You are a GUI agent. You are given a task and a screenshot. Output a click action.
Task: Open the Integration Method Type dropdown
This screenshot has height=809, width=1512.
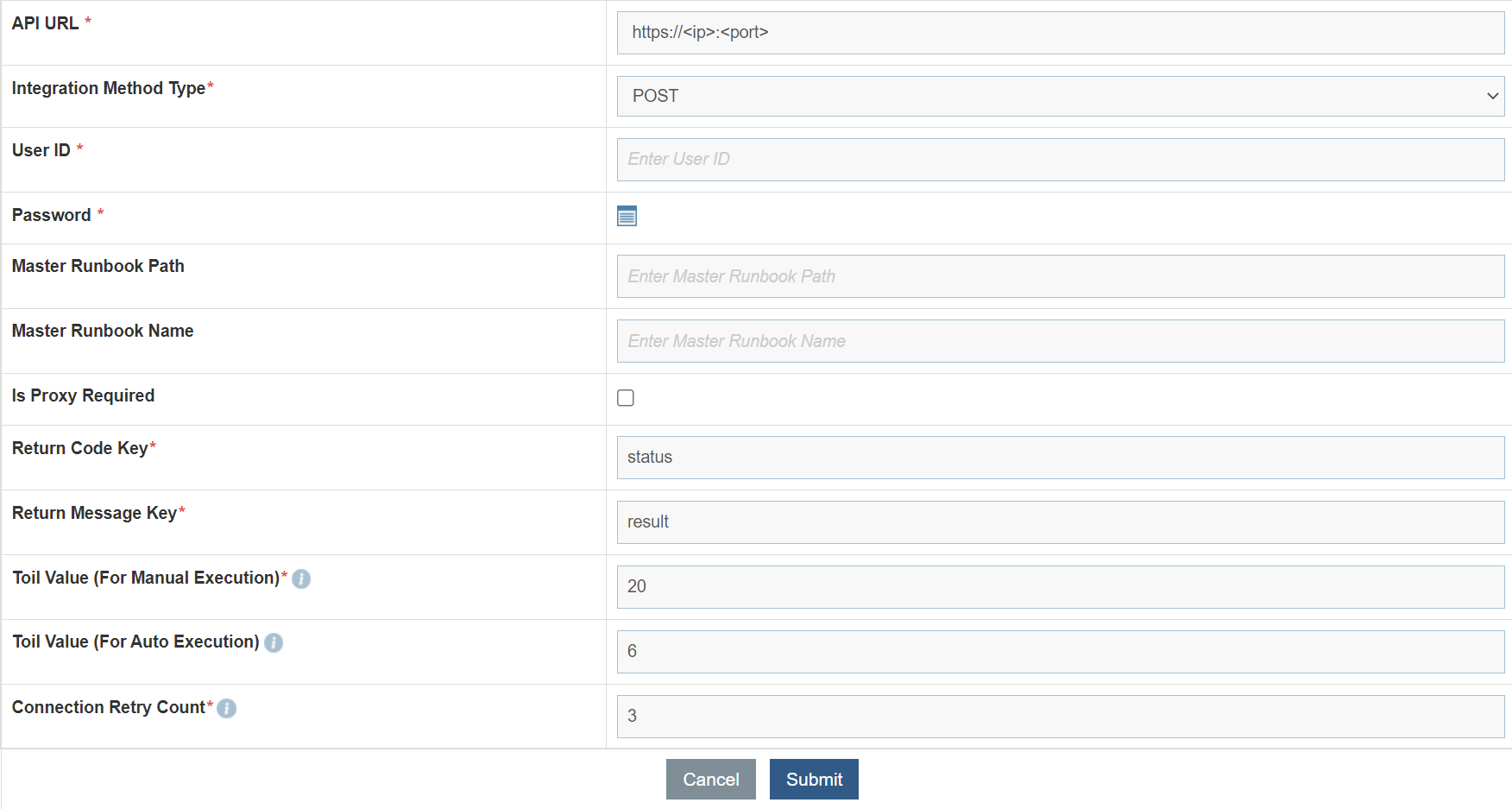pos(1060,96)
